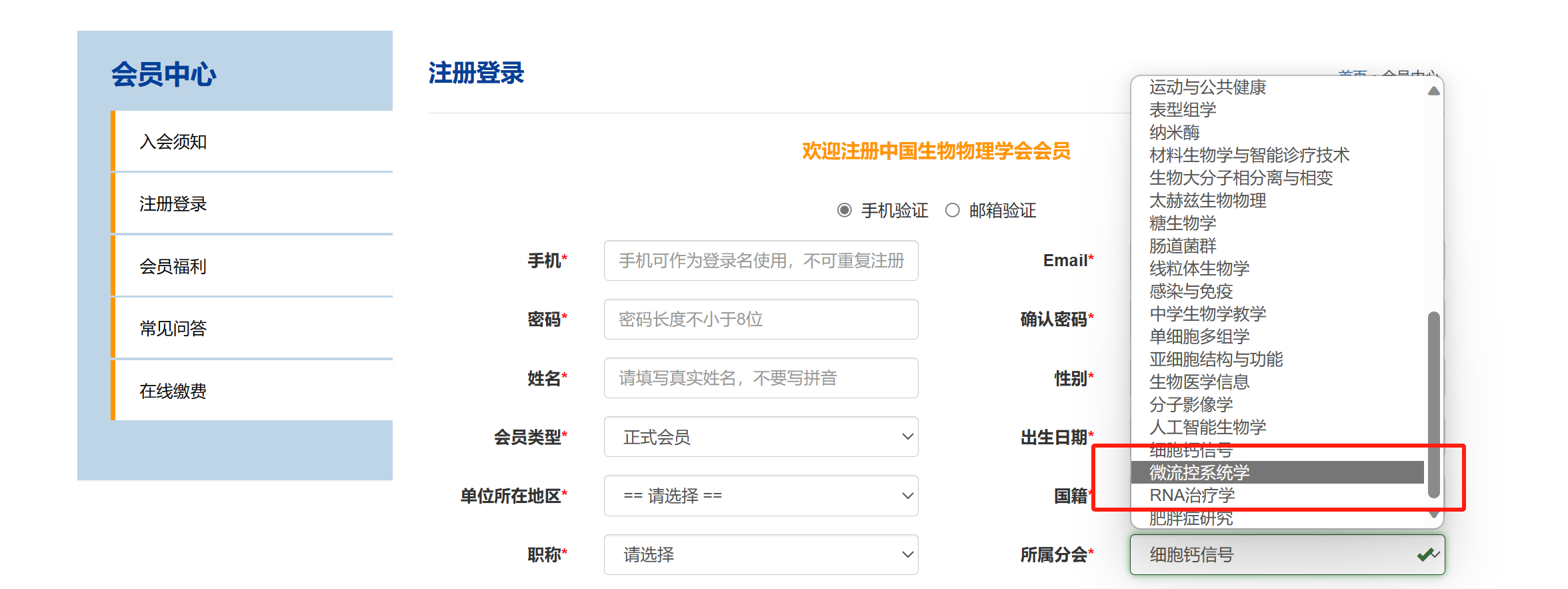
Task: Focus the 密码 password field
Action: tap(761, 320)
